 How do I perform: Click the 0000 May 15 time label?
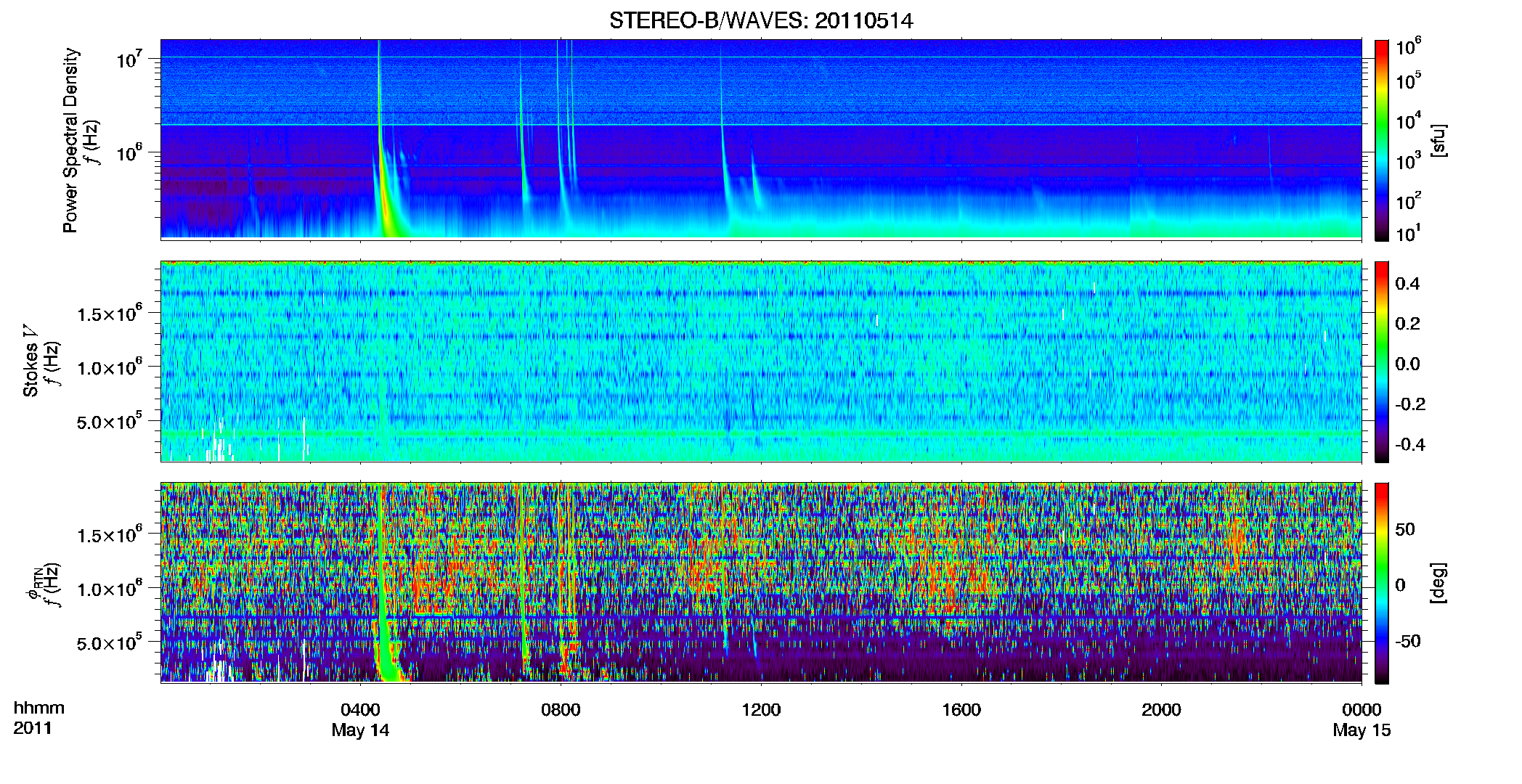1362,719
